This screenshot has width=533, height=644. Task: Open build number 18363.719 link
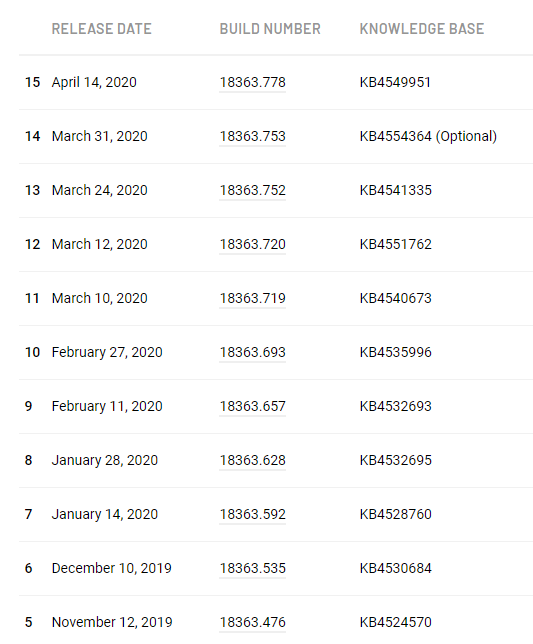point(253,298)
